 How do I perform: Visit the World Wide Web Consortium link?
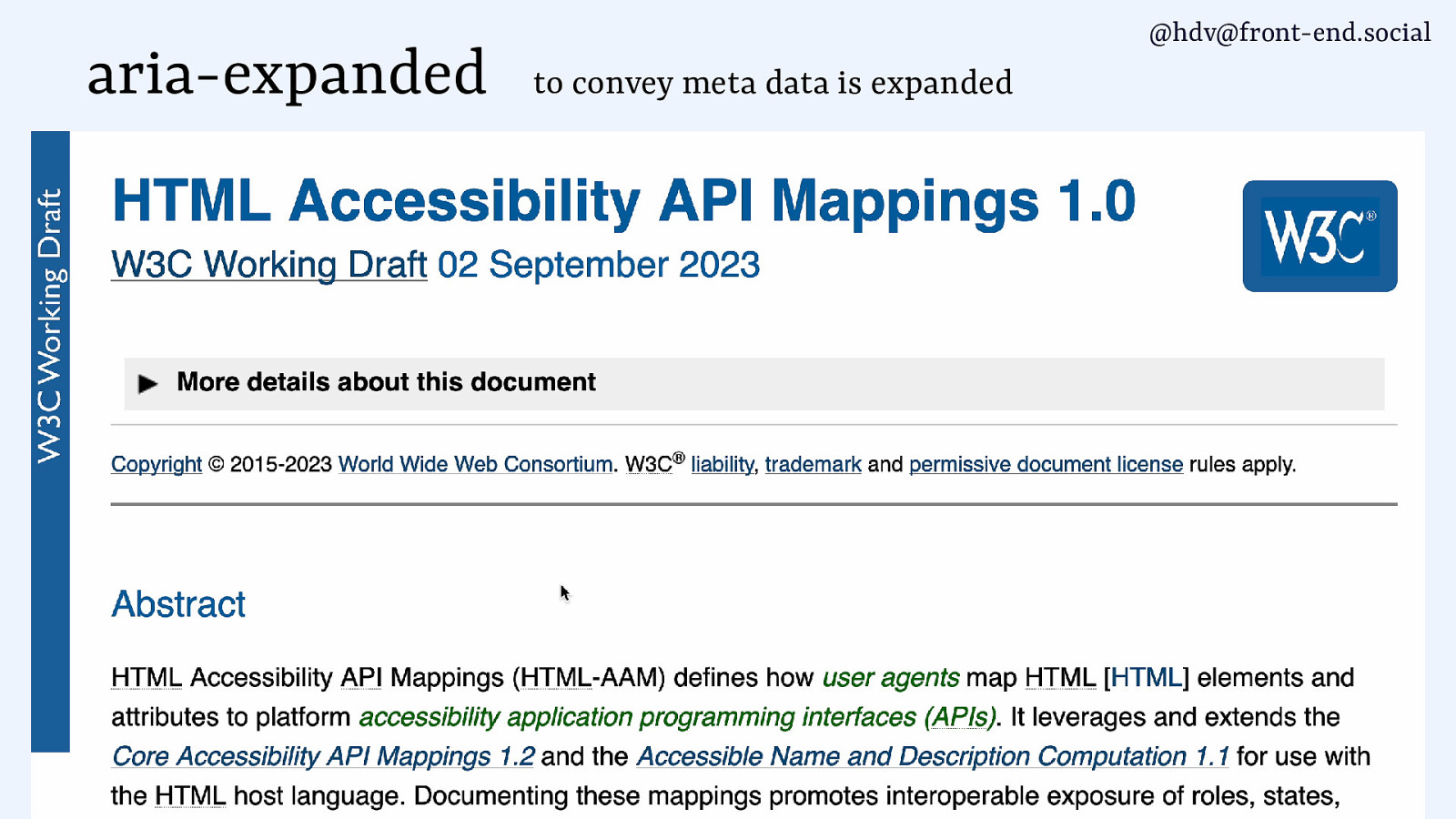475,464
